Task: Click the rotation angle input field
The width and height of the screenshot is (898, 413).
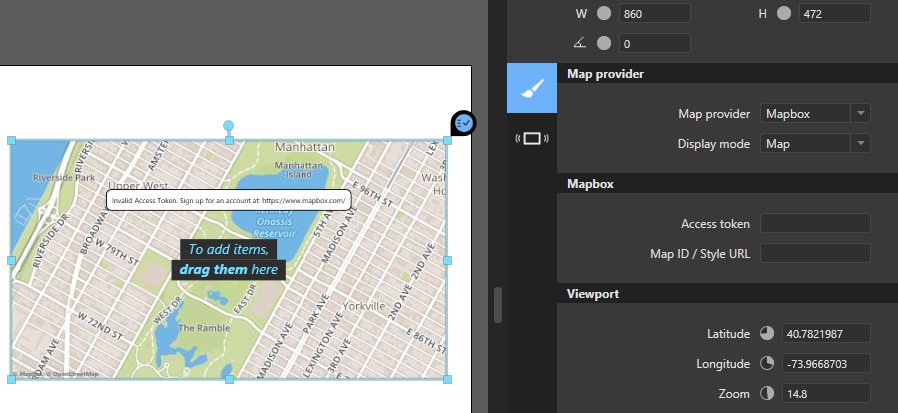Action: (x=654, y=43)
